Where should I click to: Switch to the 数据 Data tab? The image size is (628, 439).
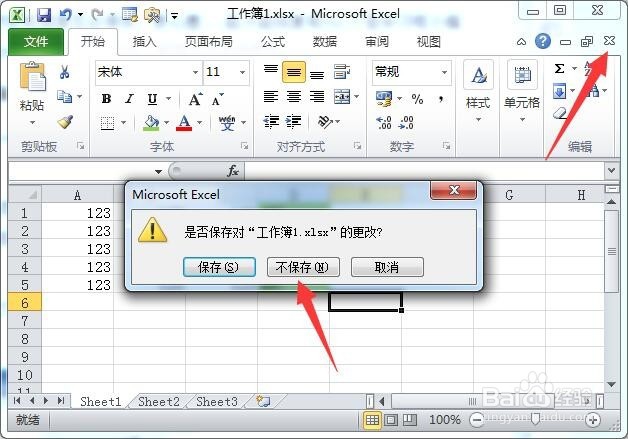coord(324,41)
